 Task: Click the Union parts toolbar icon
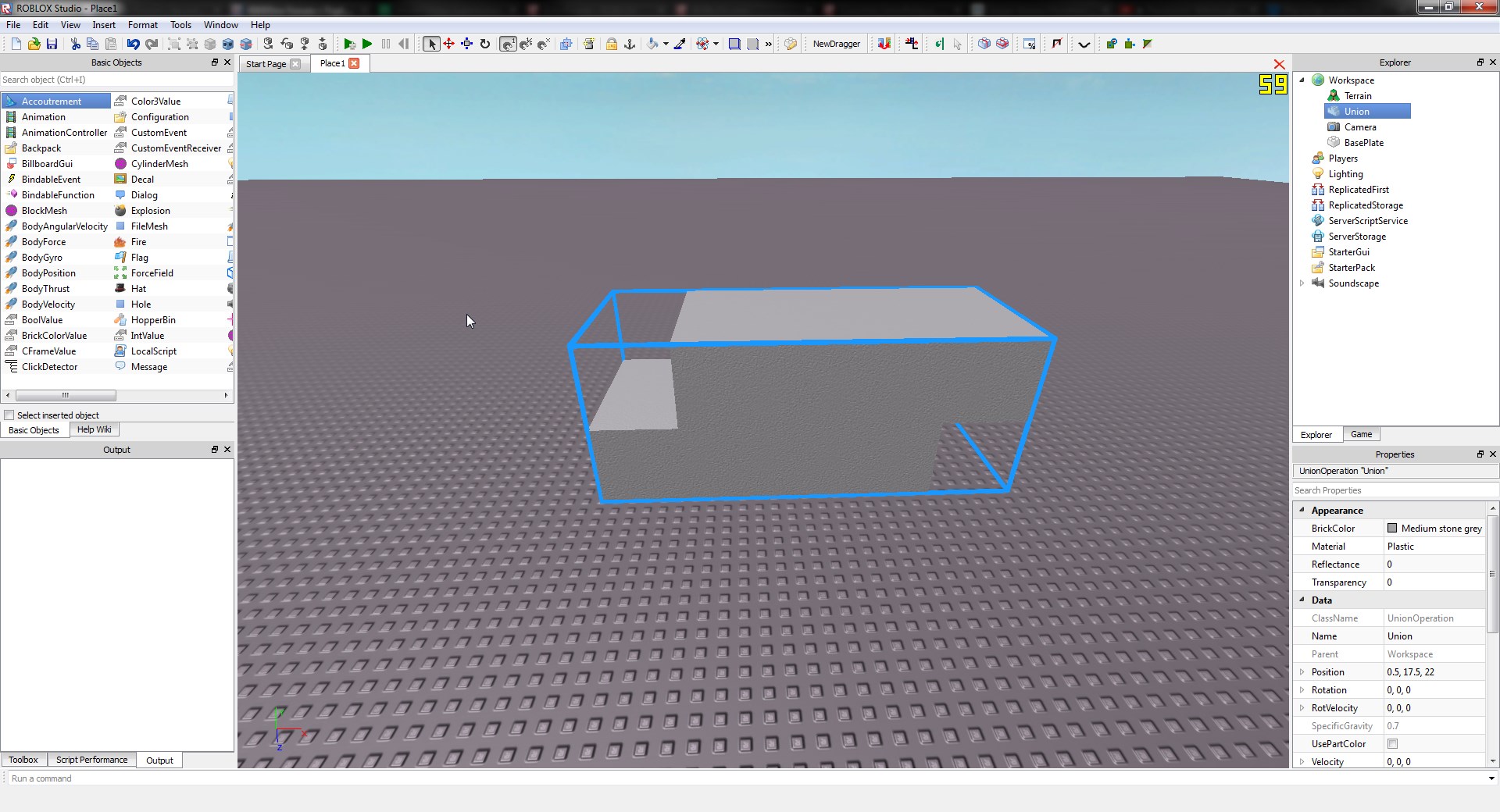pyautogui.click(x=209, y=44)
